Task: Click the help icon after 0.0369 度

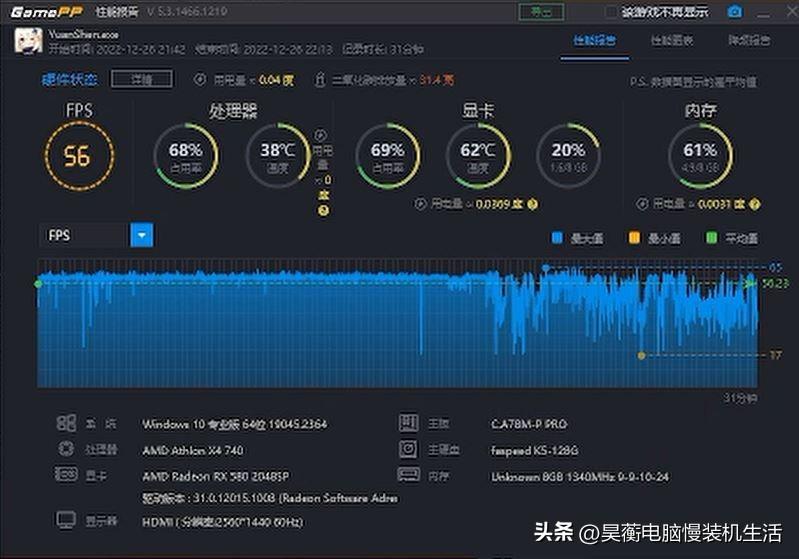Action: [x=532, y=204]
